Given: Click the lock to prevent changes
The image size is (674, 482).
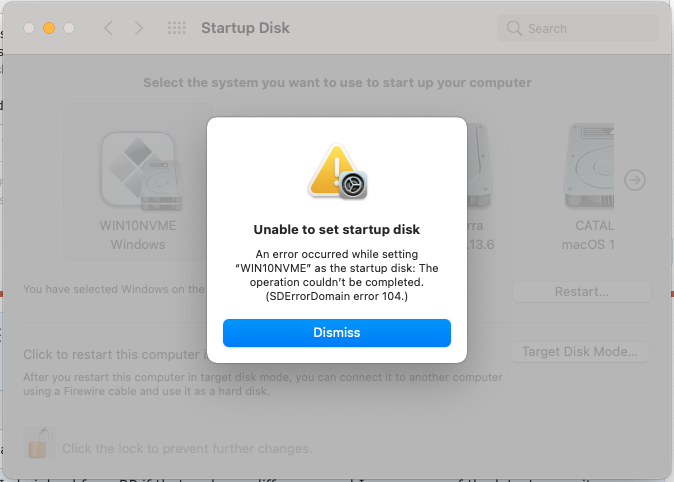Looking at the screenshot, I should [39, 442].
